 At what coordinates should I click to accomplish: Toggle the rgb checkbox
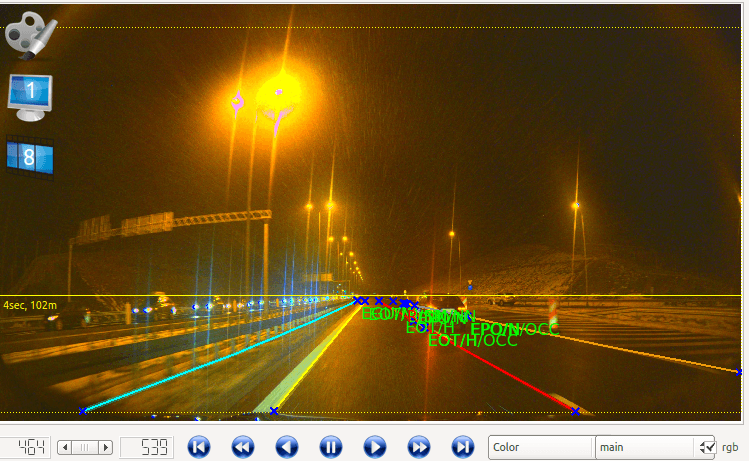click(708, 447)
